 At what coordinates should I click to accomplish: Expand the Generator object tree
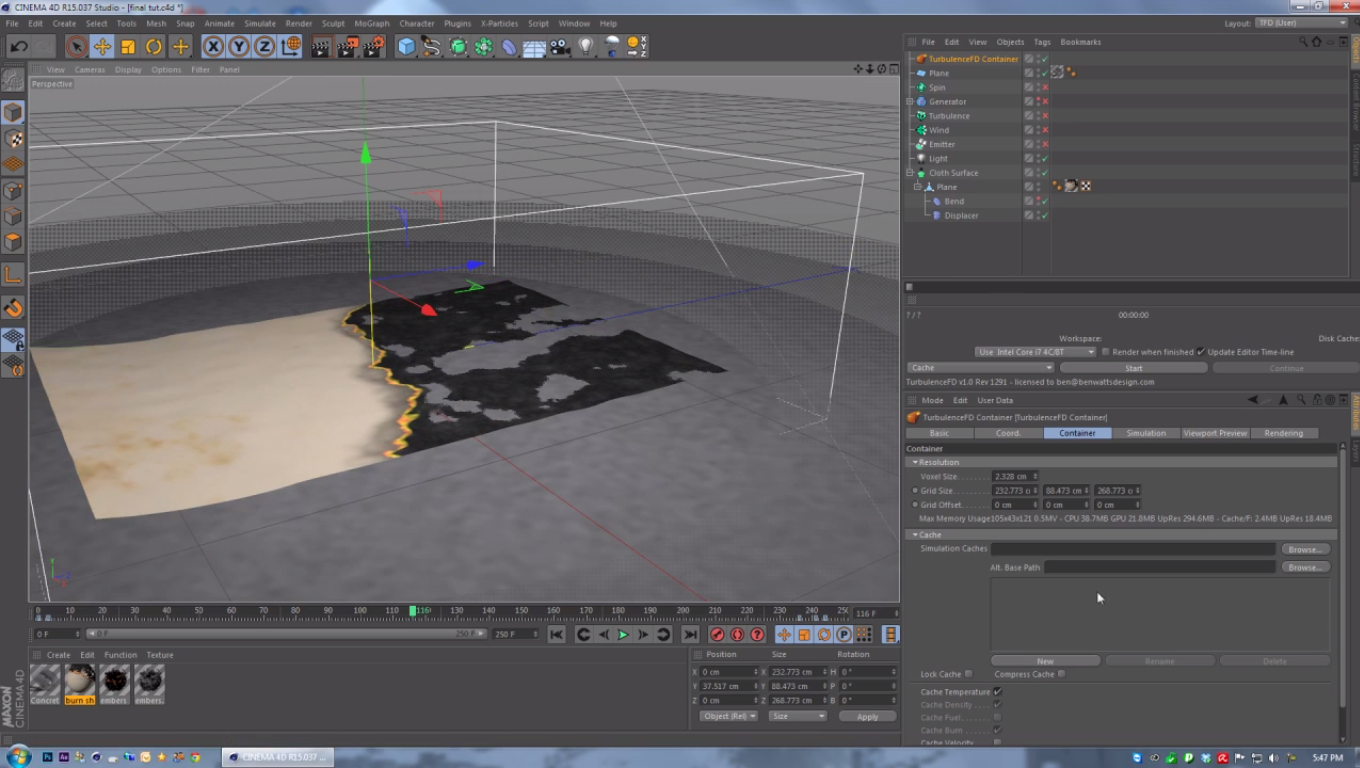point(910,102)
